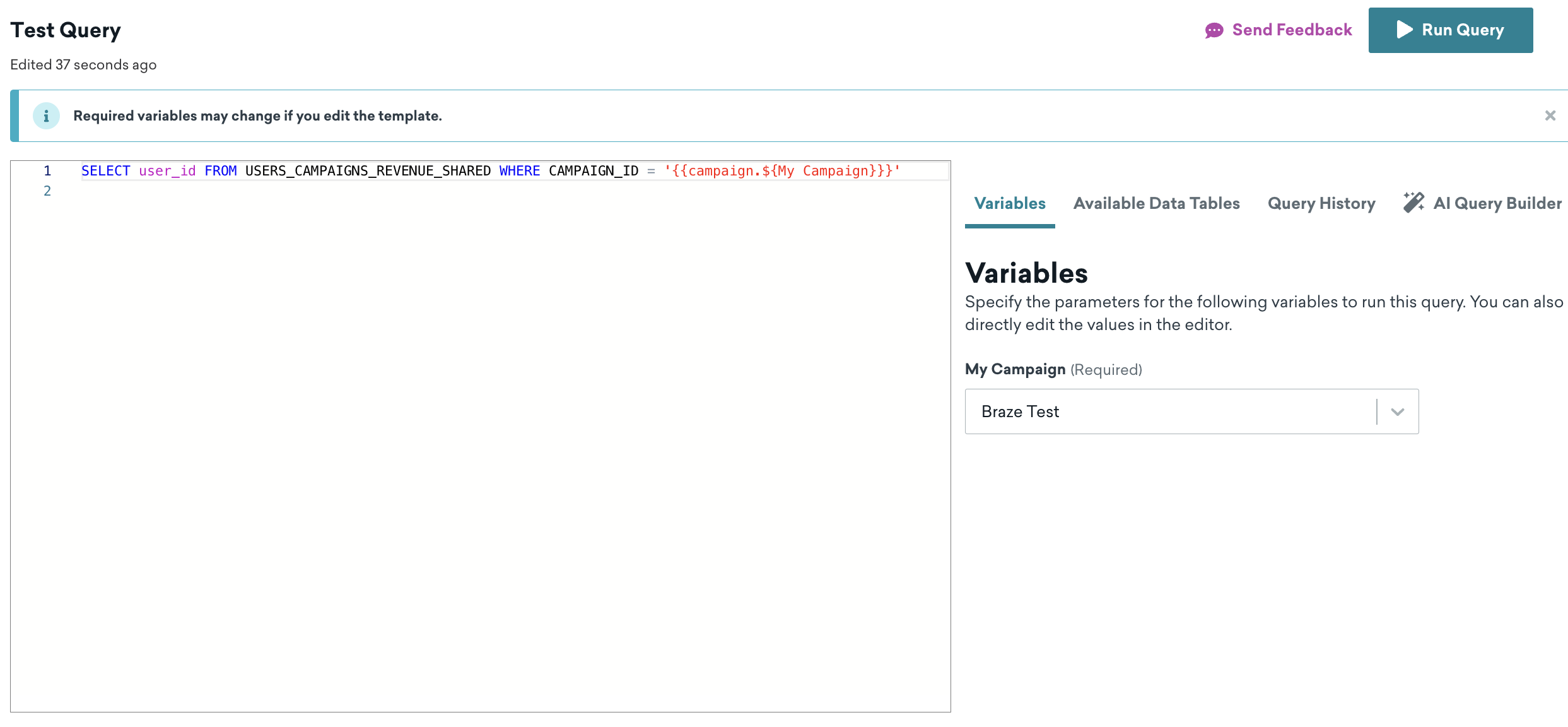Switch to the Variables tab
Viewport: 1568px width, 727px height.
tap(1009, 203)
